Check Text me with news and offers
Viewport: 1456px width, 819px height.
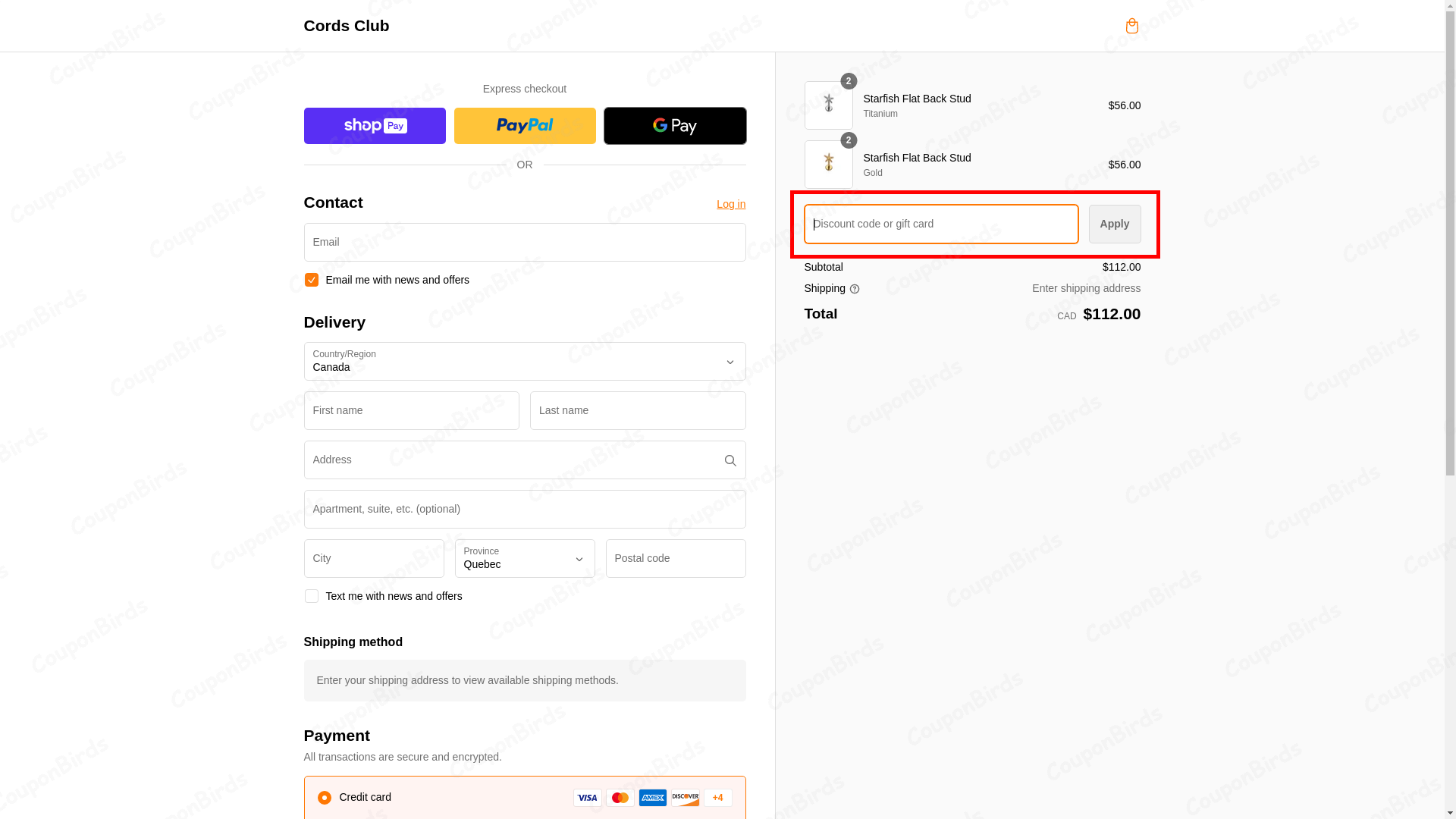311,596
